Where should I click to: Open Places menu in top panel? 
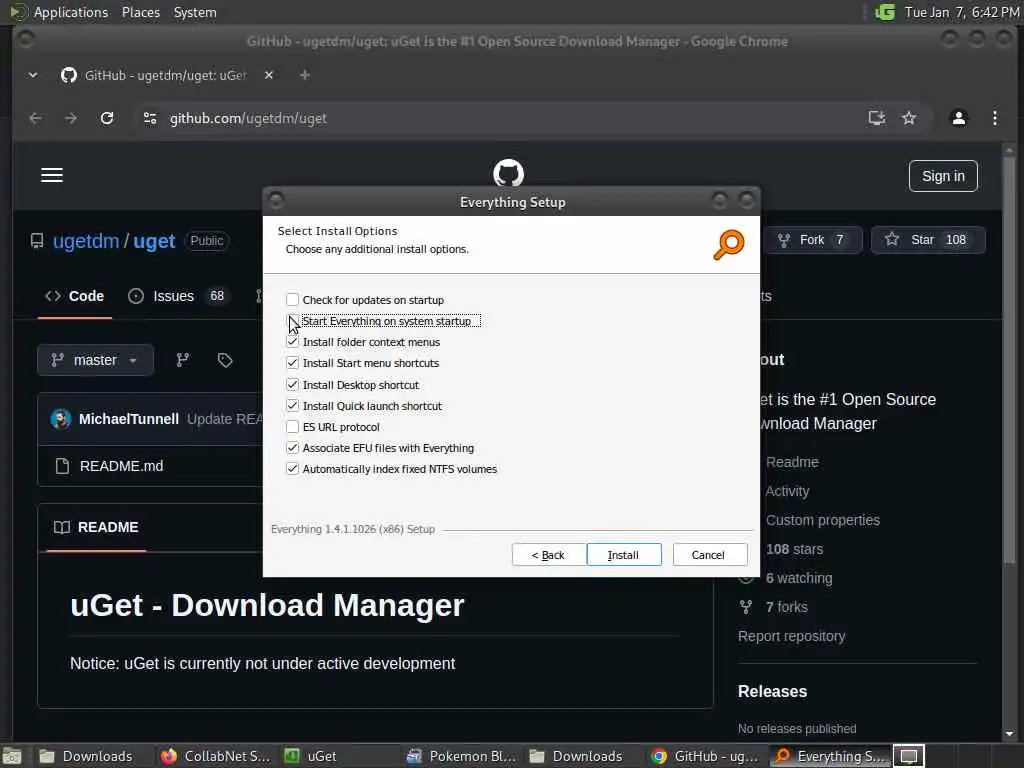click(140, 12)
